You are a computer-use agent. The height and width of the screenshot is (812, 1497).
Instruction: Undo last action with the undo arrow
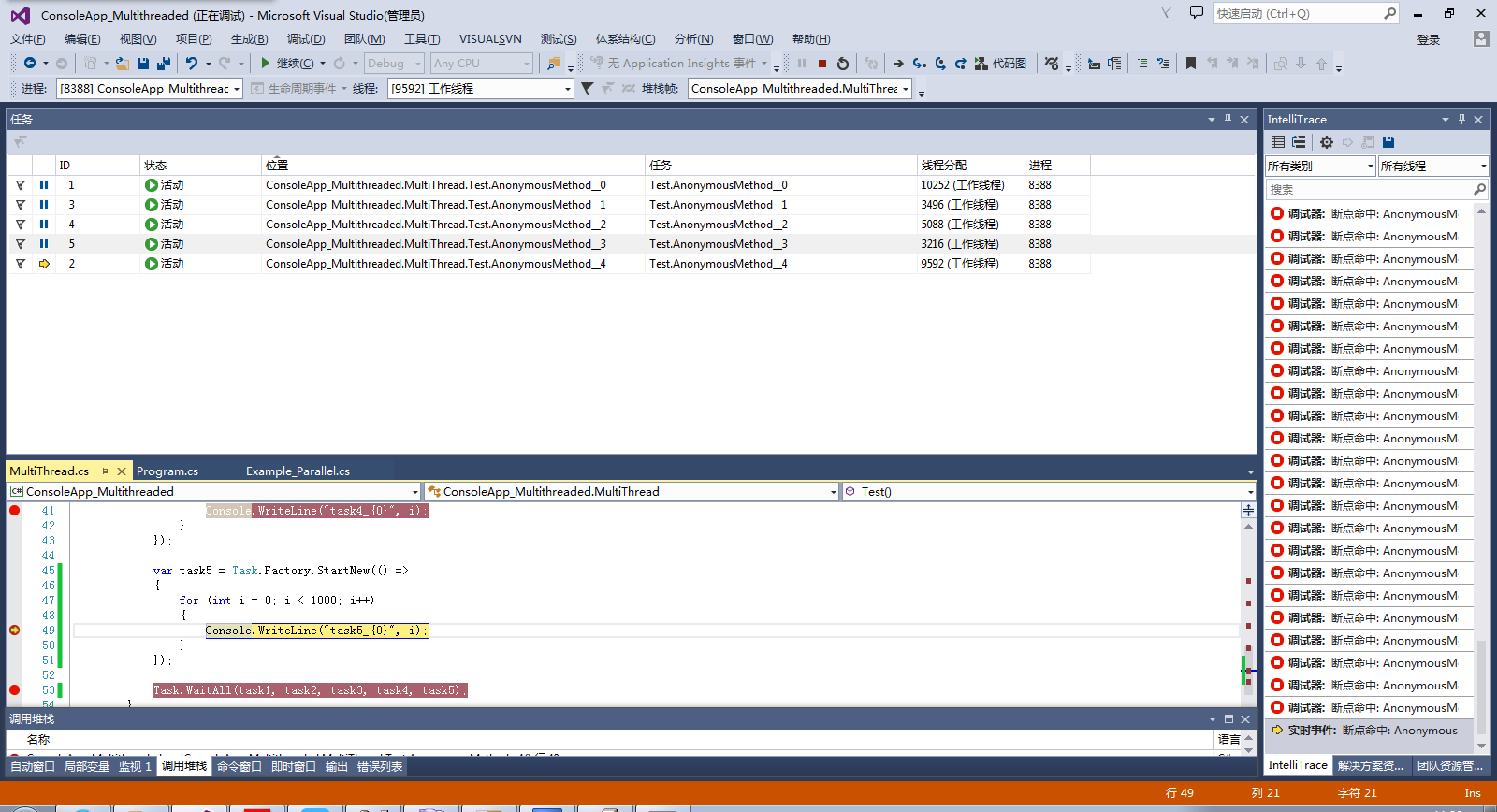click(192, 64)
